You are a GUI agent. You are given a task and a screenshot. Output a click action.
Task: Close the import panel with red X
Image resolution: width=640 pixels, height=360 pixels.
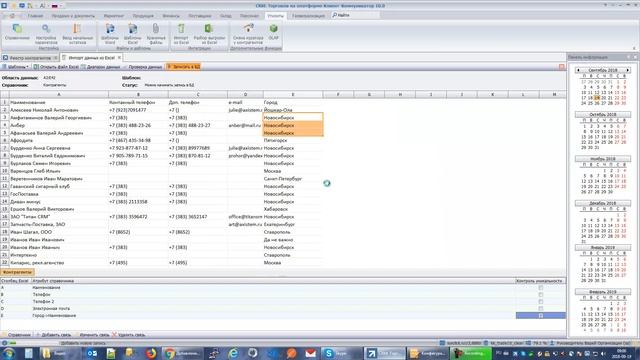click(x=562, y=67)
